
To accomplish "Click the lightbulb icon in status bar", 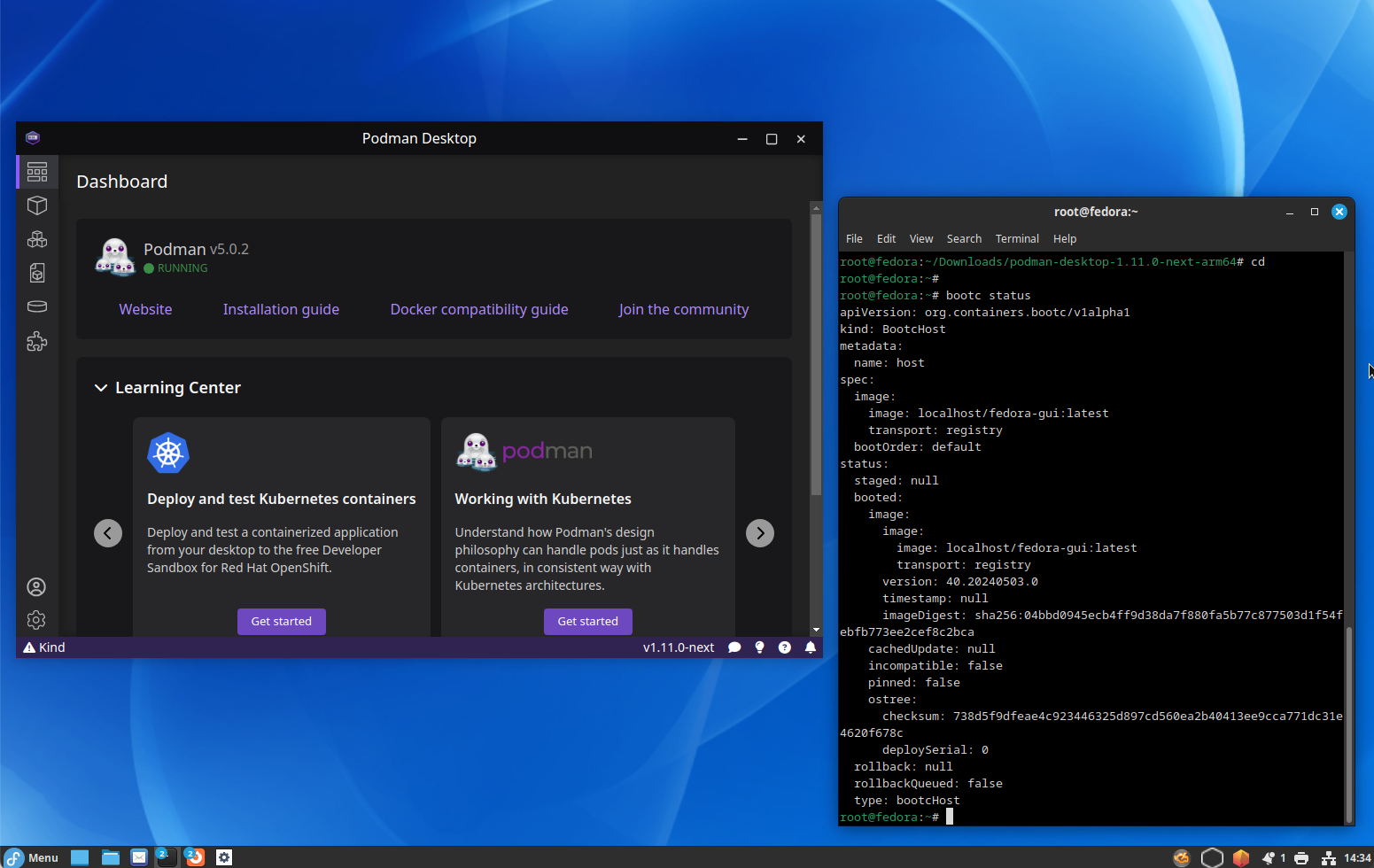I will pos(759,647).
